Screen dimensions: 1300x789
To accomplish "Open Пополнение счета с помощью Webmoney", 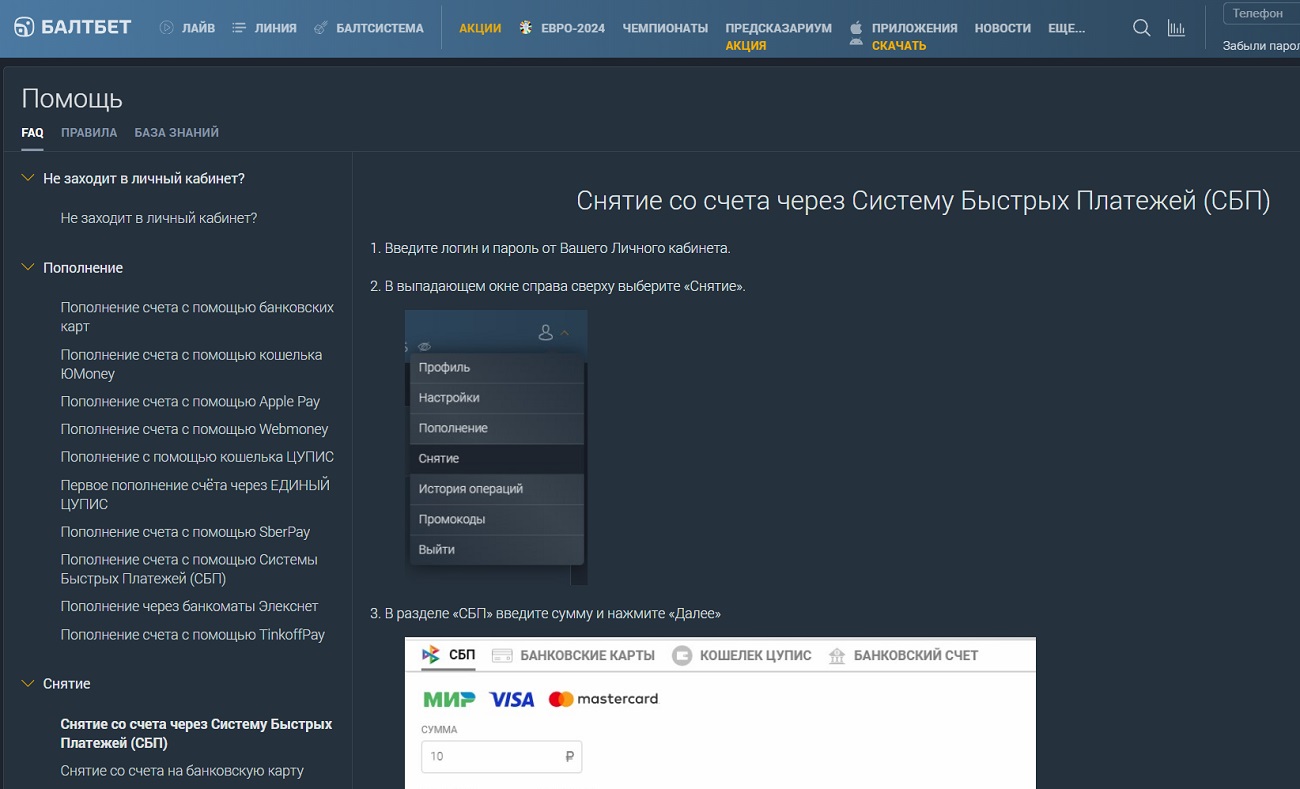I will [194, 429].
